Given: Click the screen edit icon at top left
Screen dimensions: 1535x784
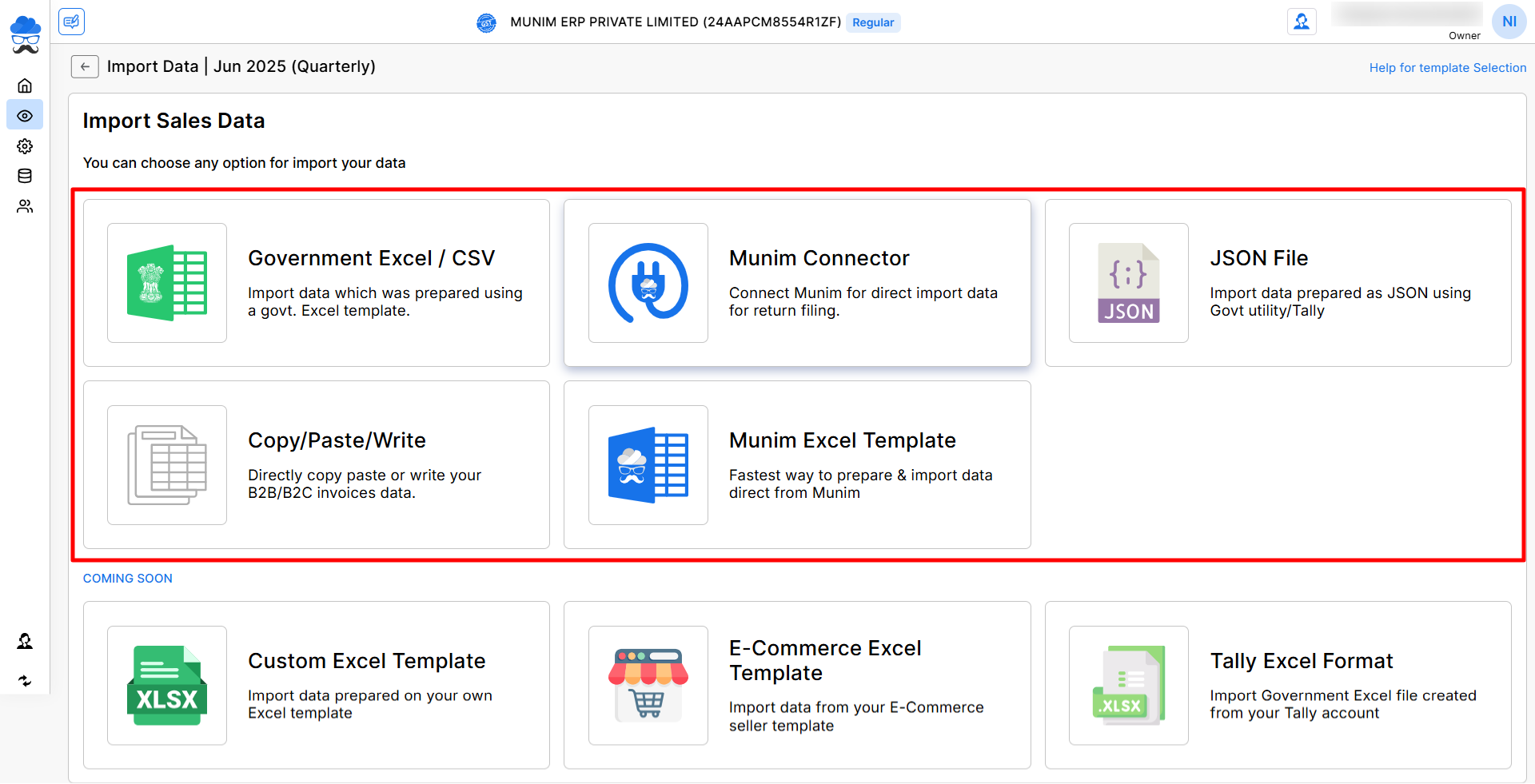Looking at the screenshot, I should 72,22.
